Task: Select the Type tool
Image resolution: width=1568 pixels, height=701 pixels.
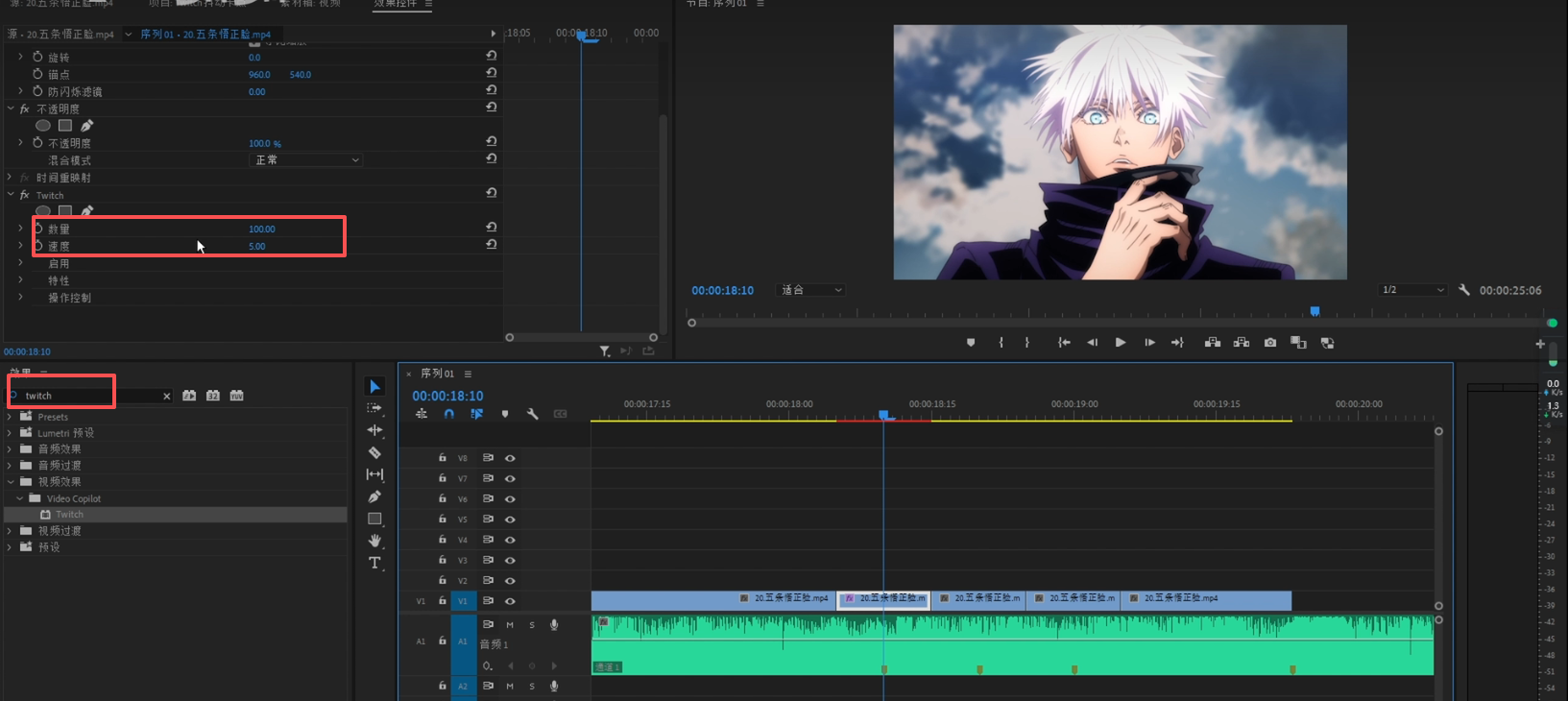Action: point(374,563)
